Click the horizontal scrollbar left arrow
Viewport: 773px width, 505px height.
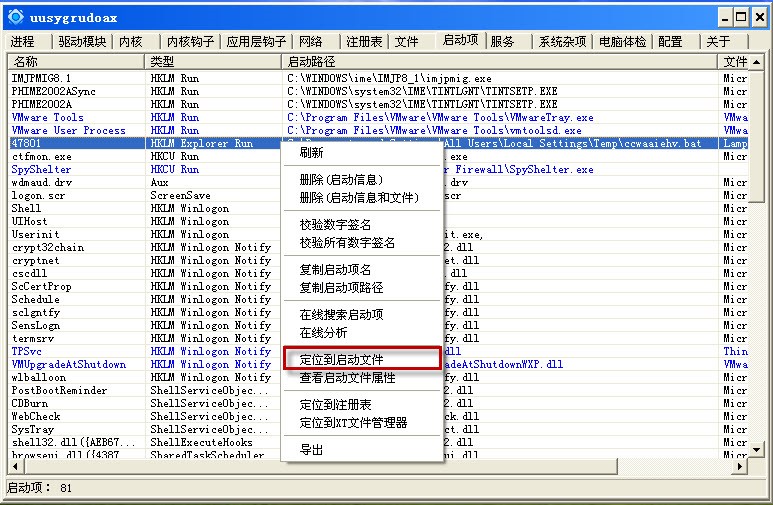point(16,466)
